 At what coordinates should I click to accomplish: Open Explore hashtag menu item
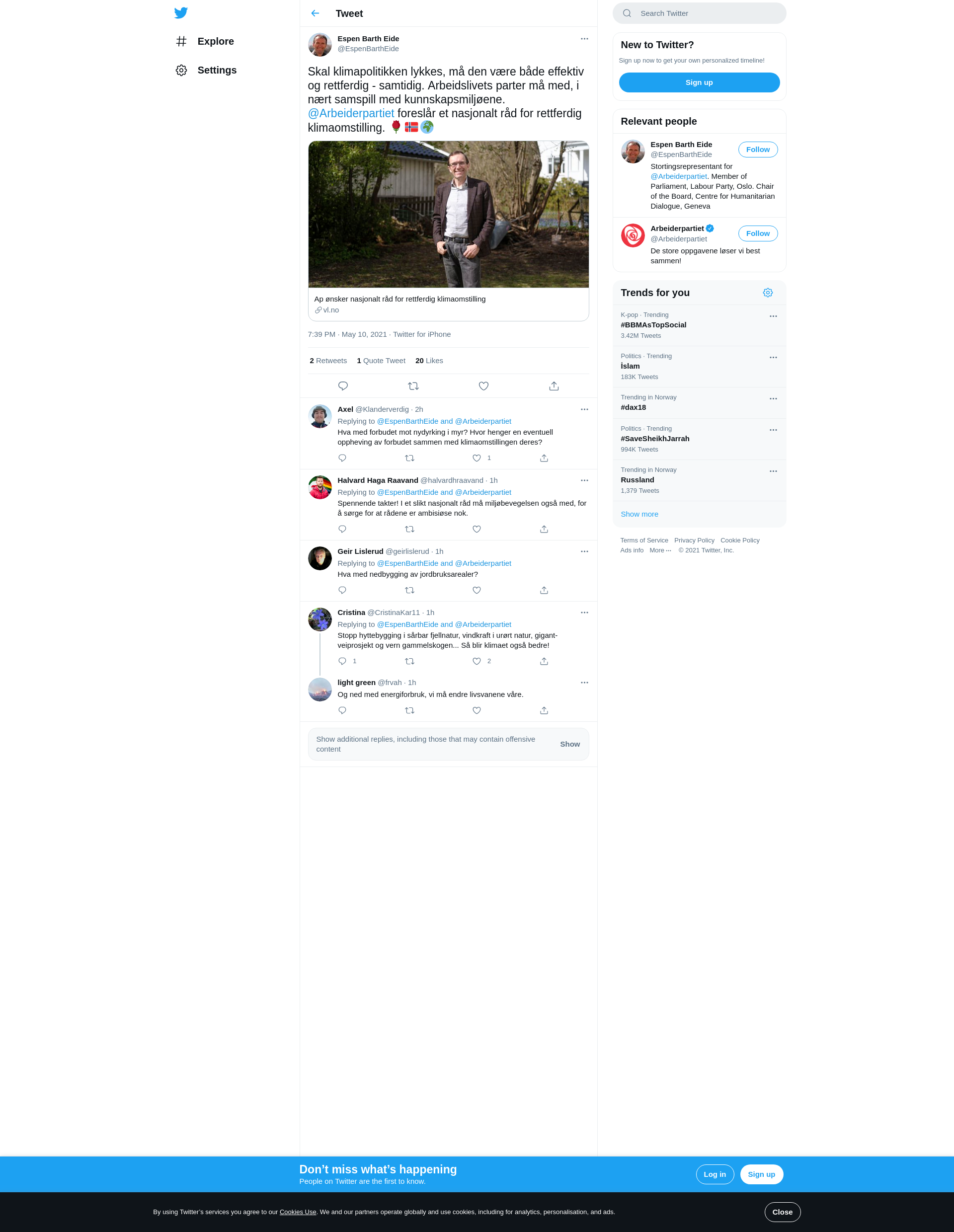click(205, 41)
